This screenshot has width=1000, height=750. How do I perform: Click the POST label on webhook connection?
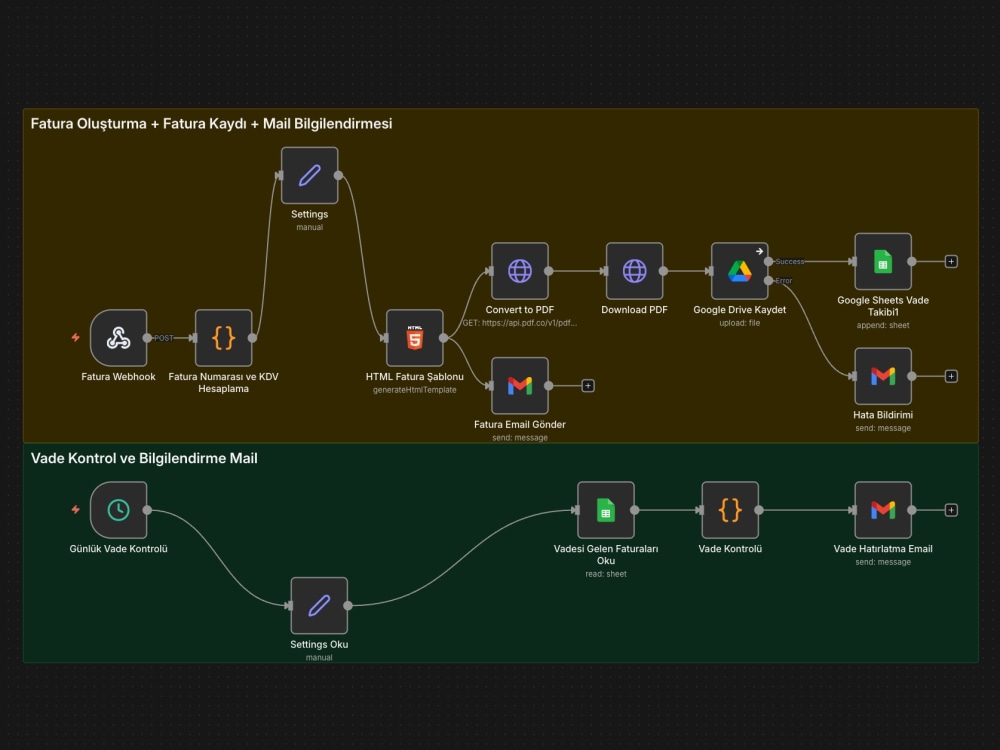coord(163,338)
